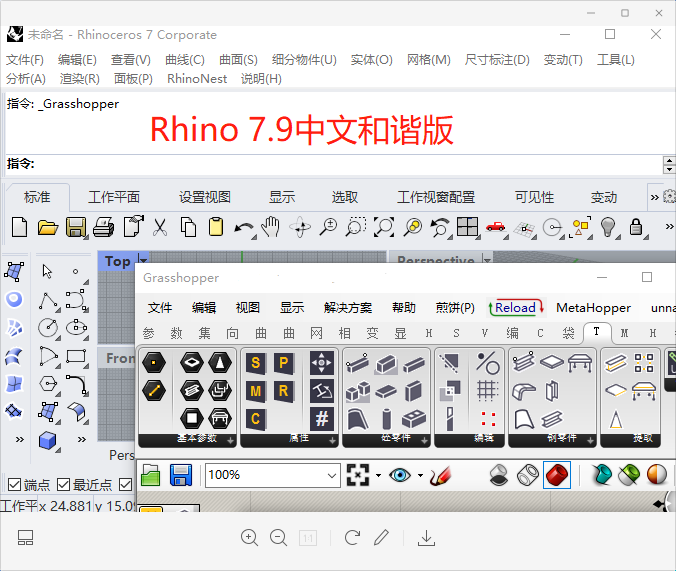
Task: Click the Grasshopper open file green folder icon
Action: (x=150, y=475)
